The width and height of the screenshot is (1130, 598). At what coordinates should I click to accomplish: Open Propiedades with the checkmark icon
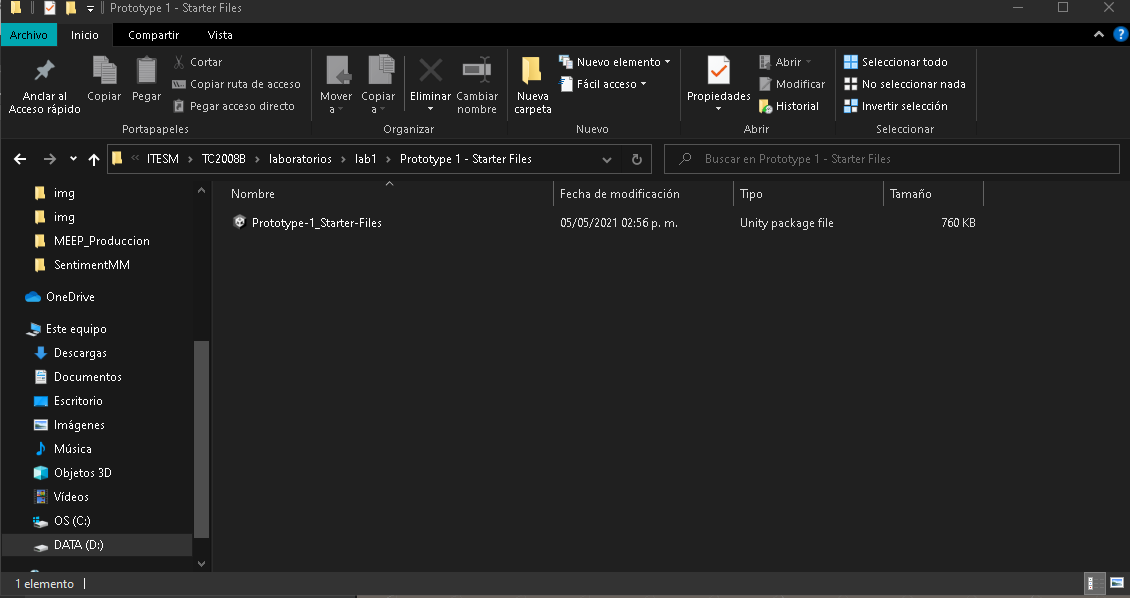pyautogui.click(x=718, y=71)
